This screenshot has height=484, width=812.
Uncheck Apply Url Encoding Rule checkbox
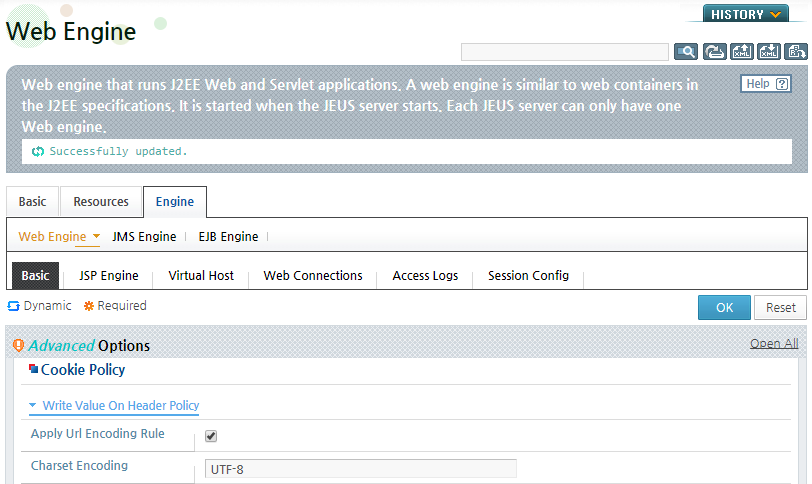[x=211, y=436]
